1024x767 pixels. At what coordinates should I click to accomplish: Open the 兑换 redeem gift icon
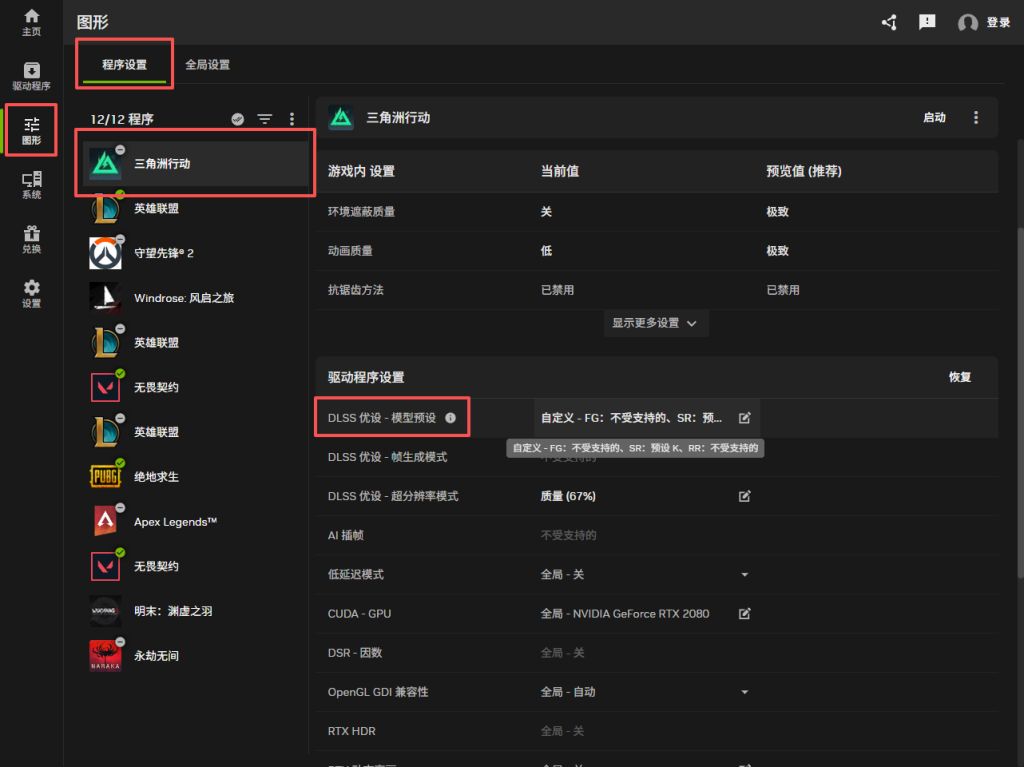coord(31,240)
